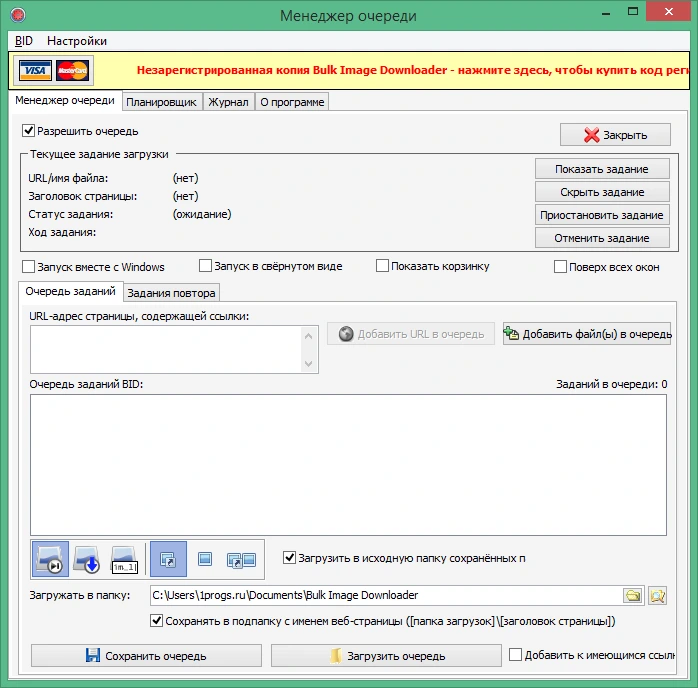Click the BID job queue list area
This screenshot has width=698, height=688.
[x=349, y=465]
